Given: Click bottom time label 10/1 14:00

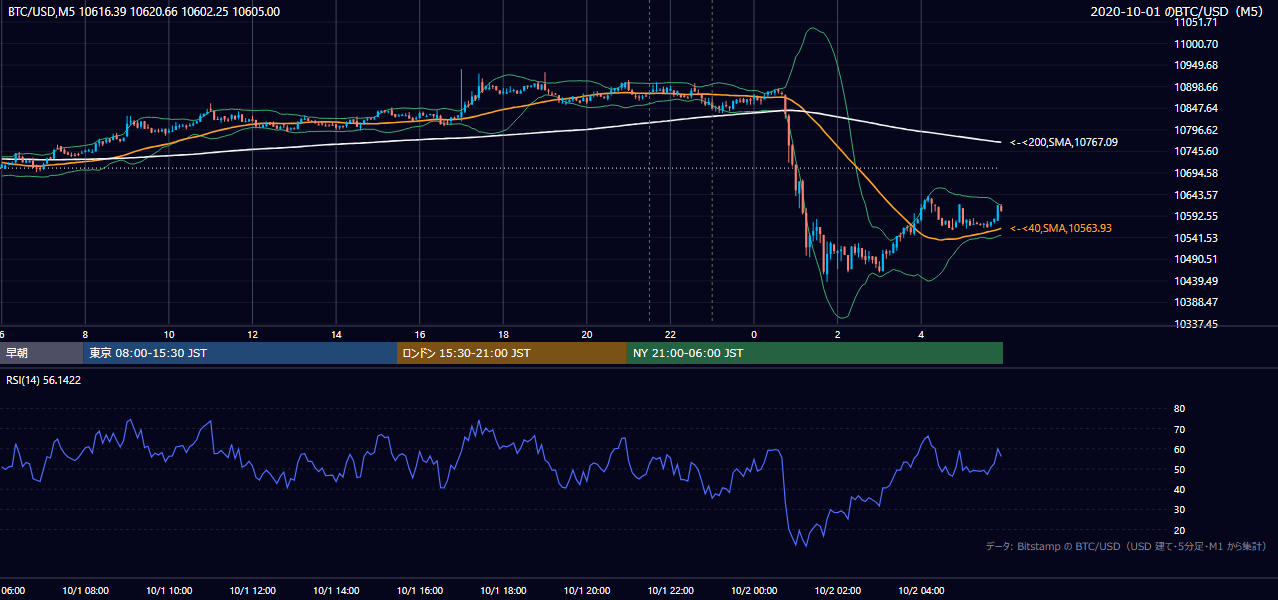Looking at the screenshot, I should (336, 591).
